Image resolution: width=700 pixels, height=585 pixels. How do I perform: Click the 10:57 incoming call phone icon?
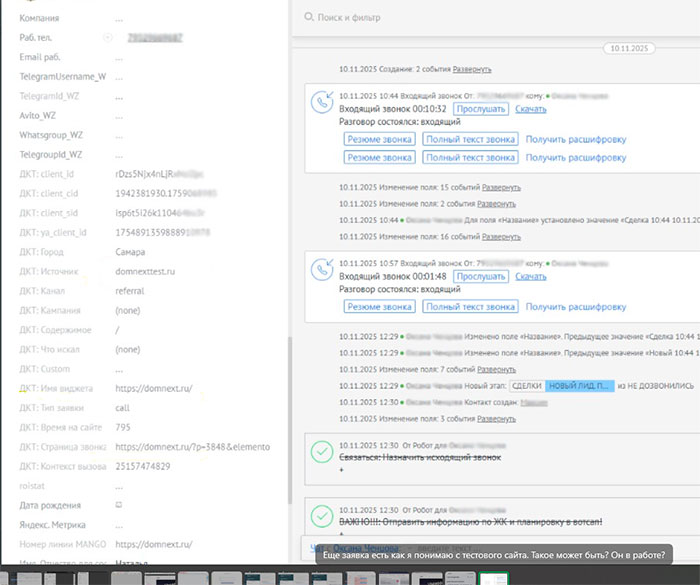pyautogui.click(x=322, y=270)
